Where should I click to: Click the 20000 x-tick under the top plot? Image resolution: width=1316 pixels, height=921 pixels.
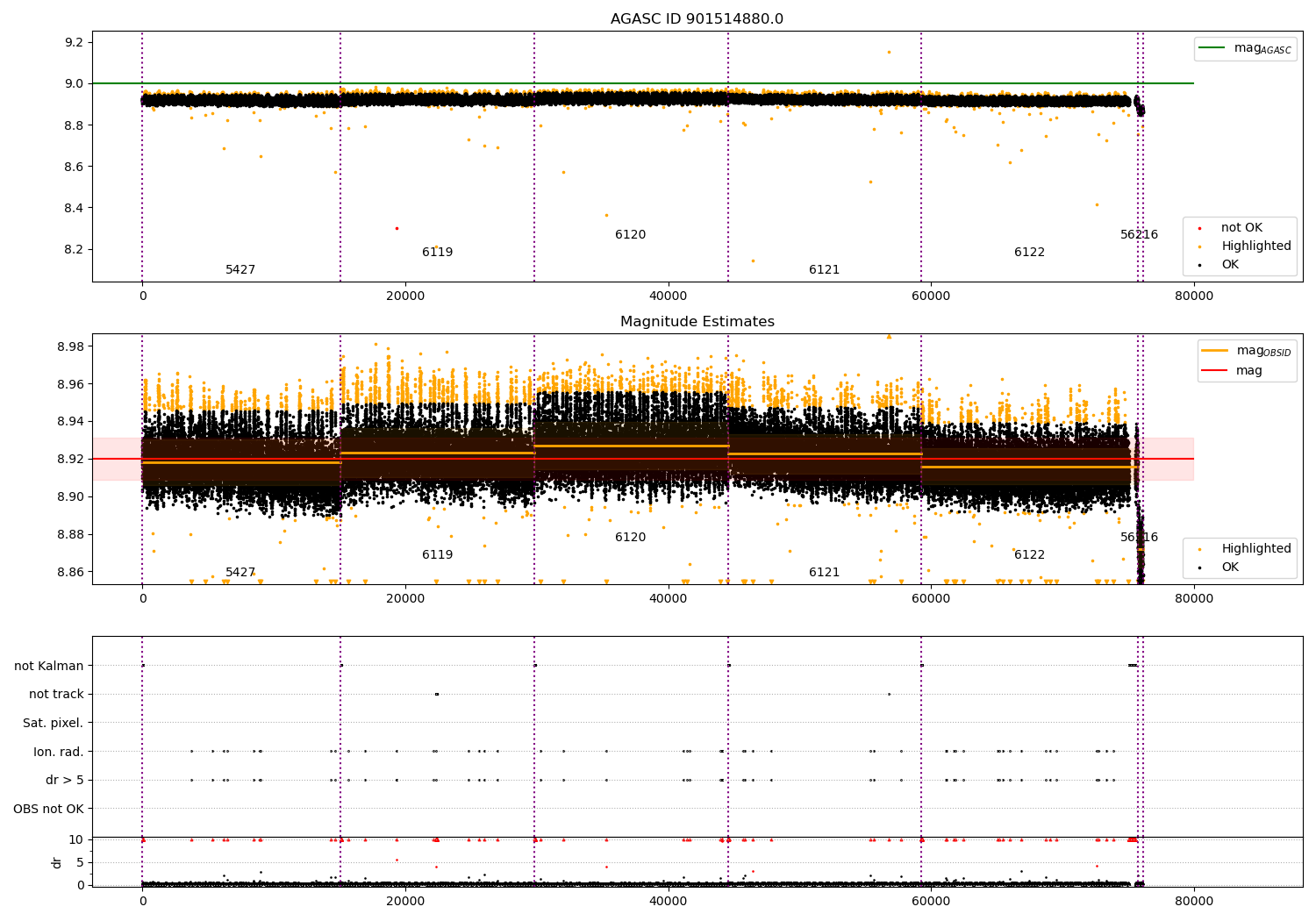point(405,296)
